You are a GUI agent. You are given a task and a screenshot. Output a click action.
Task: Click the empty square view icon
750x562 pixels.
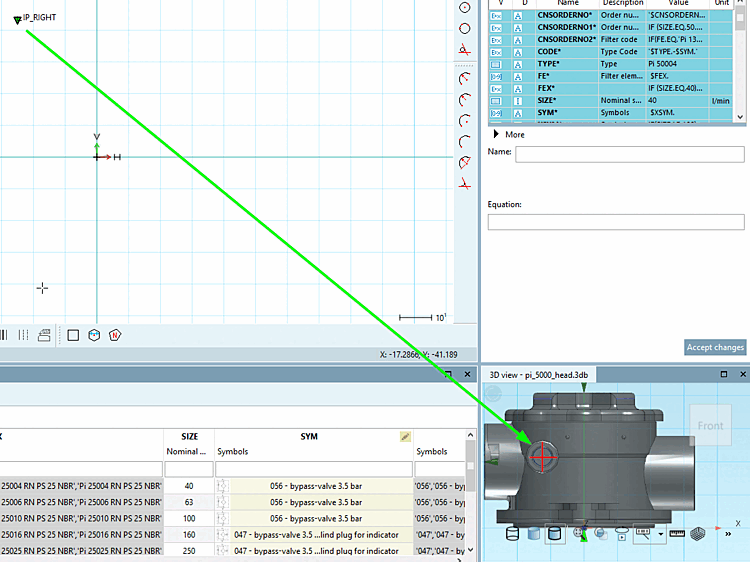[x=73, y=335]
